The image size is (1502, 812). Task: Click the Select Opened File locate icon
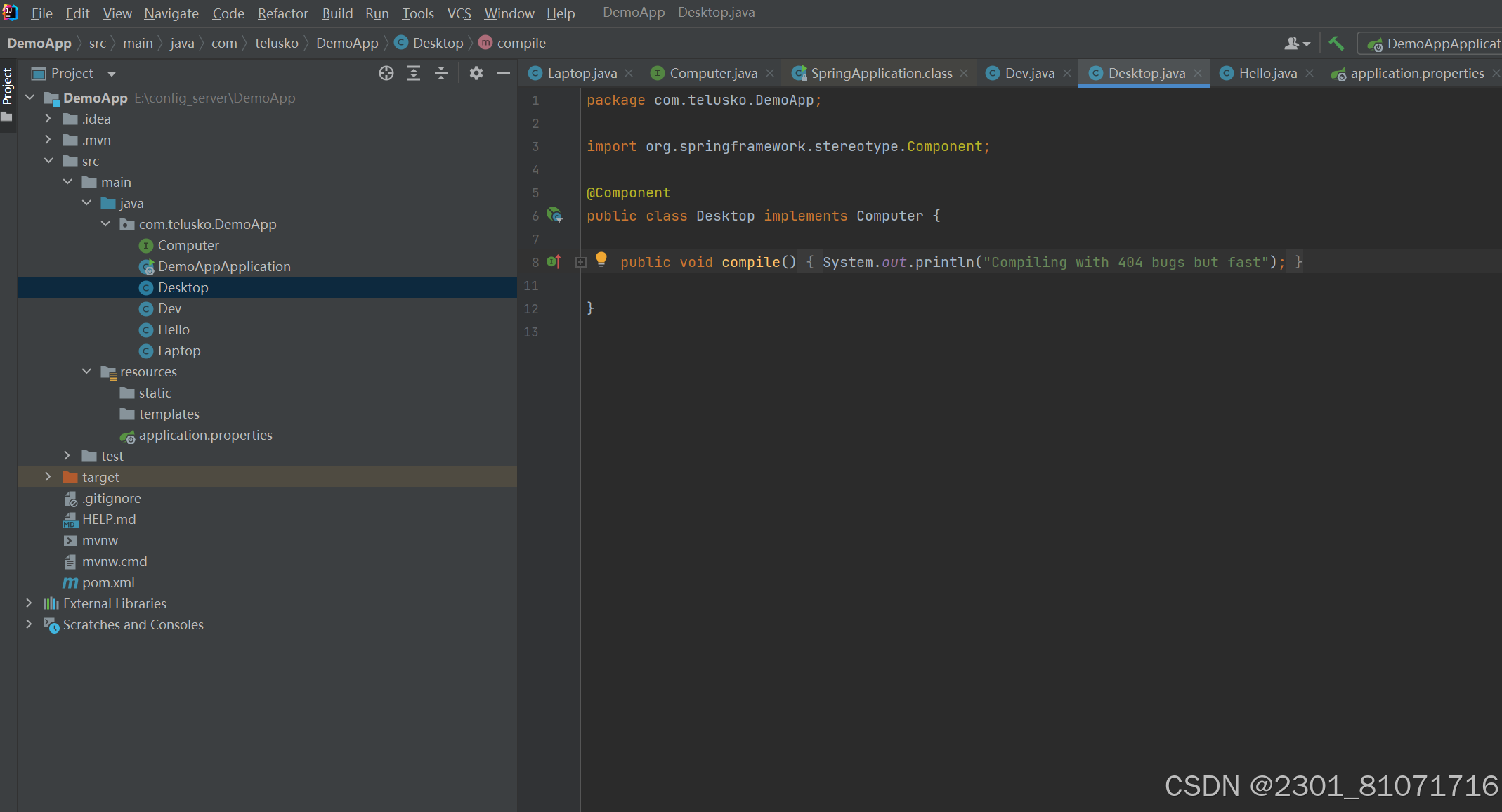[x=386, y=73]
